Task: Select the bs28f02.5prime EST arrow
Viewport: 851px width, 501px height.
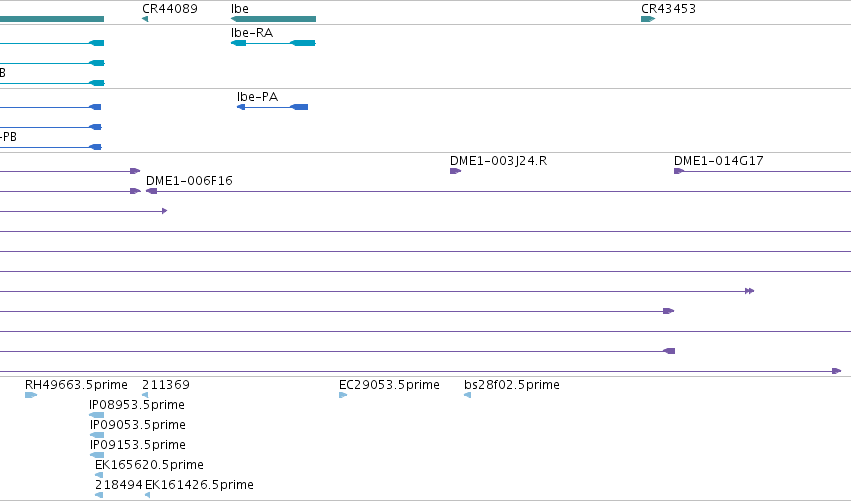Action: [467, 395]
